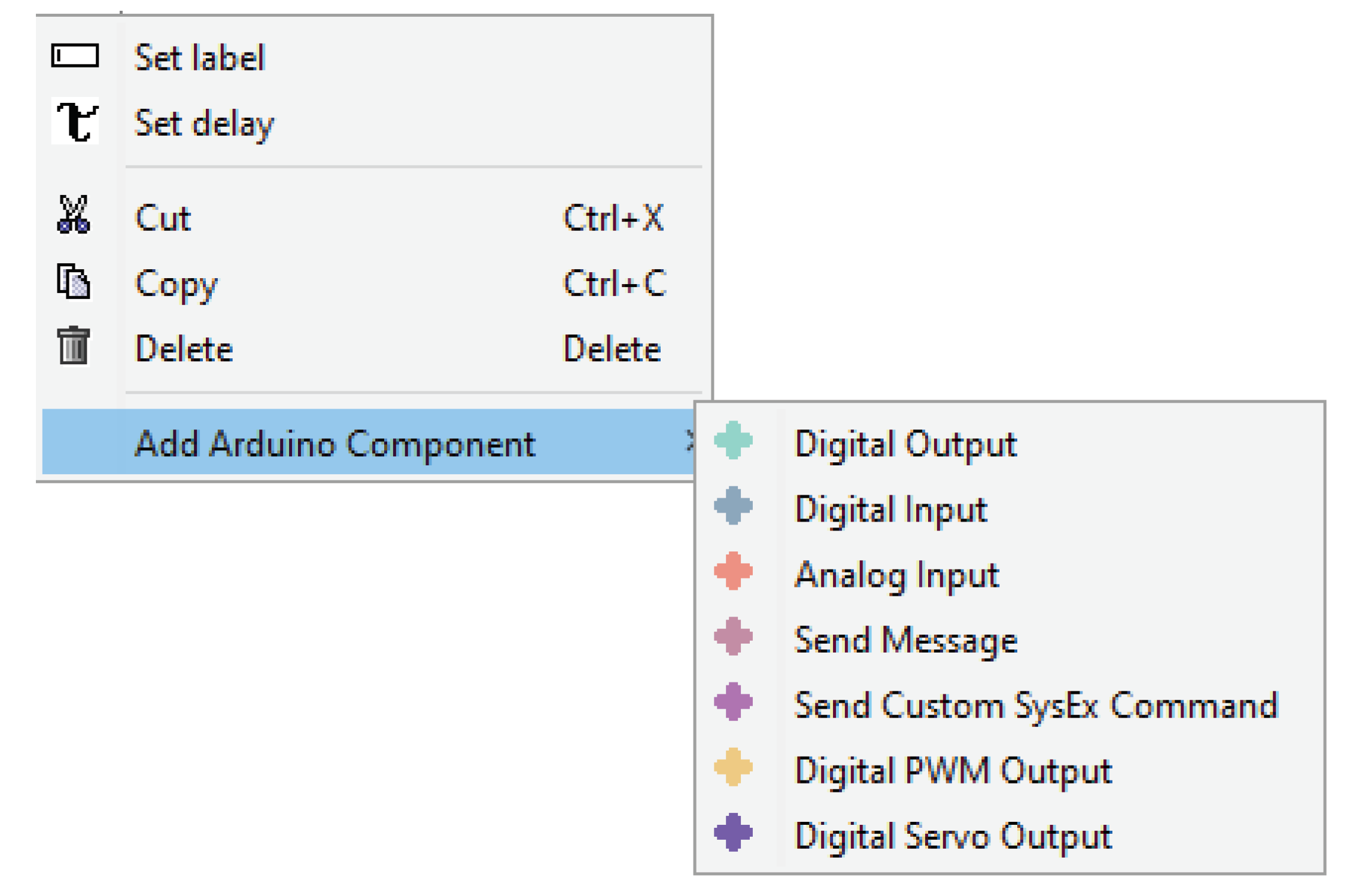Screen dimensions: 1350x896
Task: Click the blue Digital Input plus icon
Action: 733,506
